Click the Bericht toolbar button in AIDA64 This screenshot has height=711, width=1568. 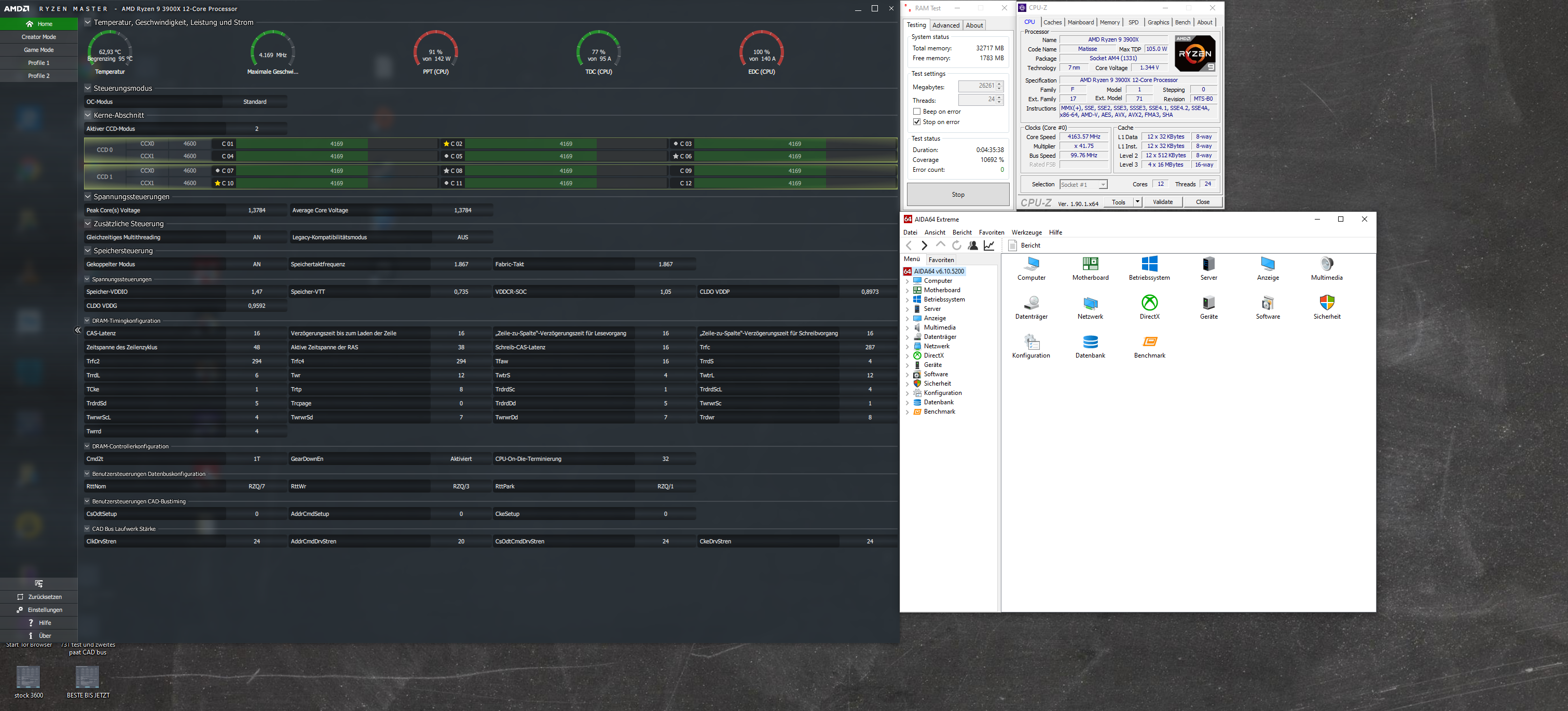coord(1024,245)
